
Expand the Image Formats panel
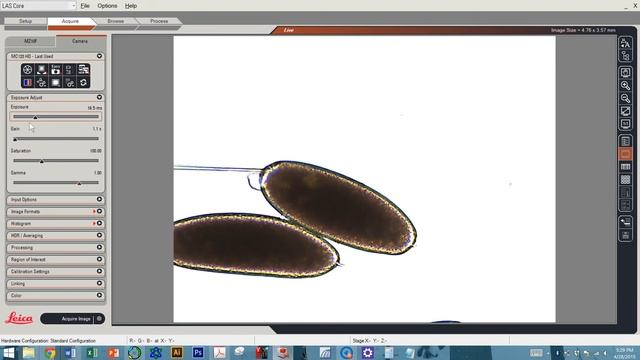[99, 211]
